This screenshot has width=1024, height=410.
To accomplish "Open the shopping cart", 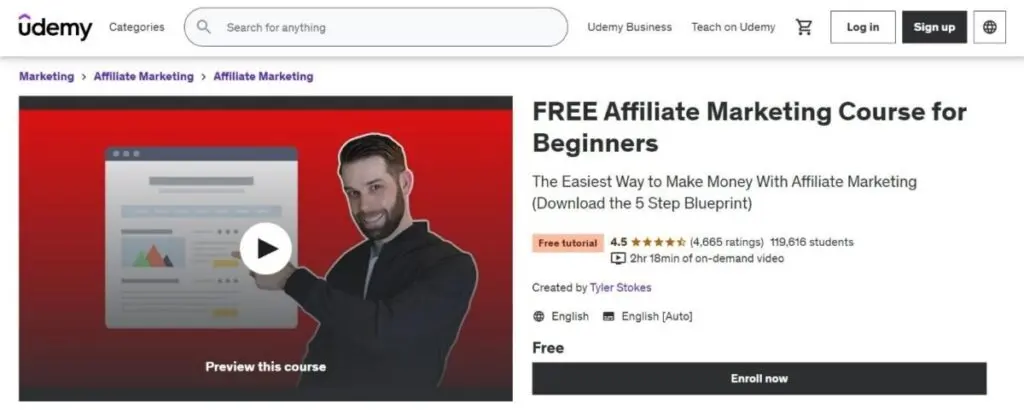I will 803,27.
